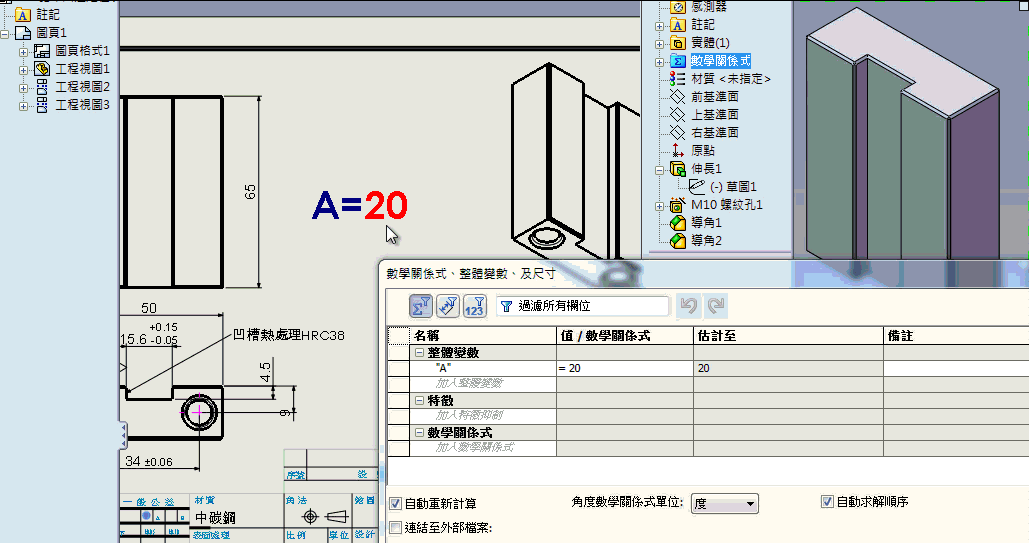Click the M10 螺紋孔1 hole icon

(x=678, y=205)
